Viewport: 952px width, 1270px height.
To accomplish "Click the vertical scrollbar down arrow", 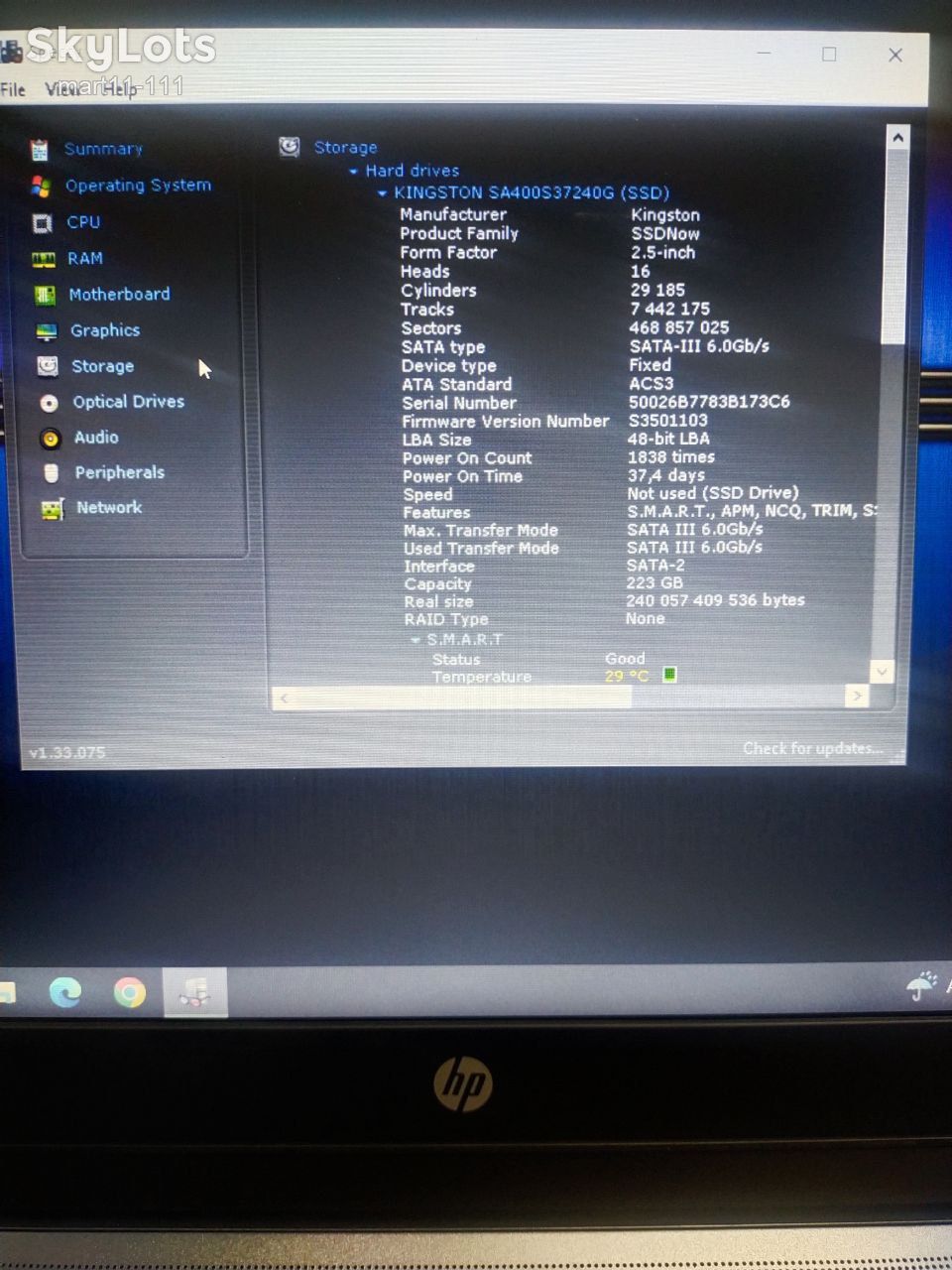I will (882, 672).
